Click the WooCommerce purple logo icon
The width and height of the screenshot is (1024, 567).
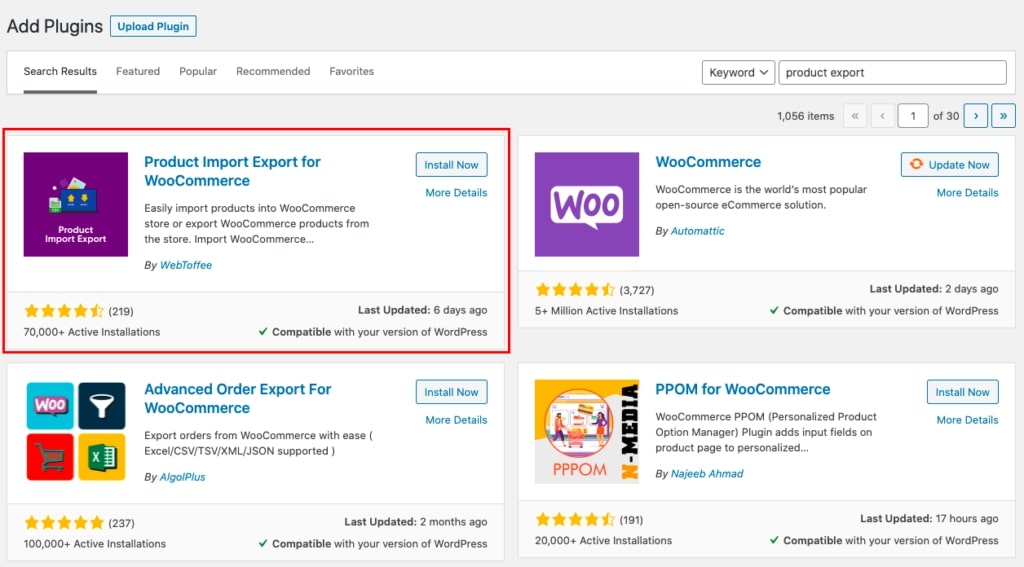point(587,204)
